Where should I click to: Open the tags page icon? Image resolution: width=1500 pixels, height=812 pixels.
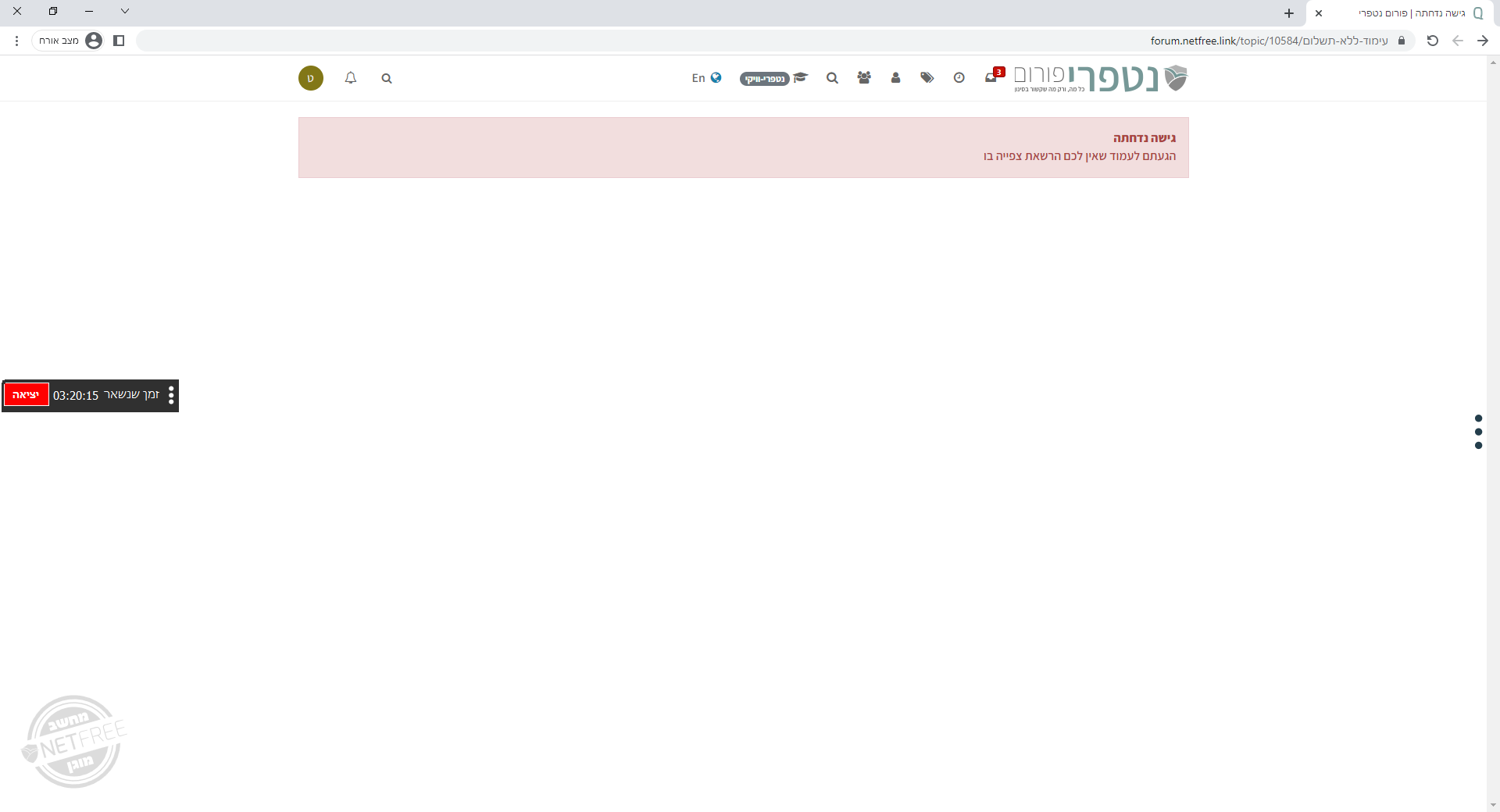[x=927, y=78]
